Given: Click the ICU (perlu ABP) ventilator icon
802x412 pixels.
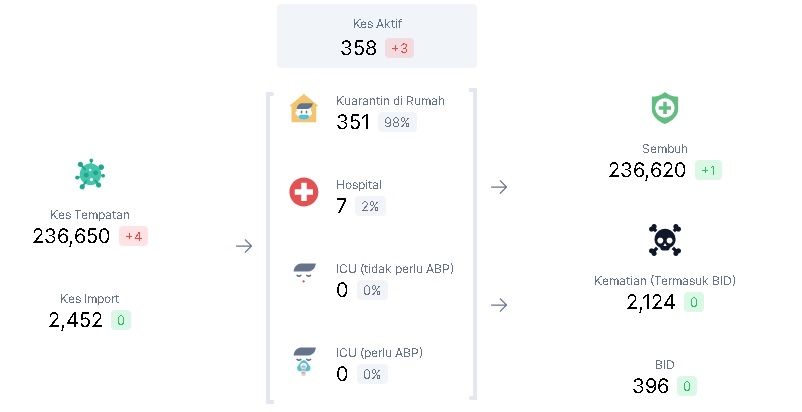Looking at the screenshot, I should click(303, 359).
